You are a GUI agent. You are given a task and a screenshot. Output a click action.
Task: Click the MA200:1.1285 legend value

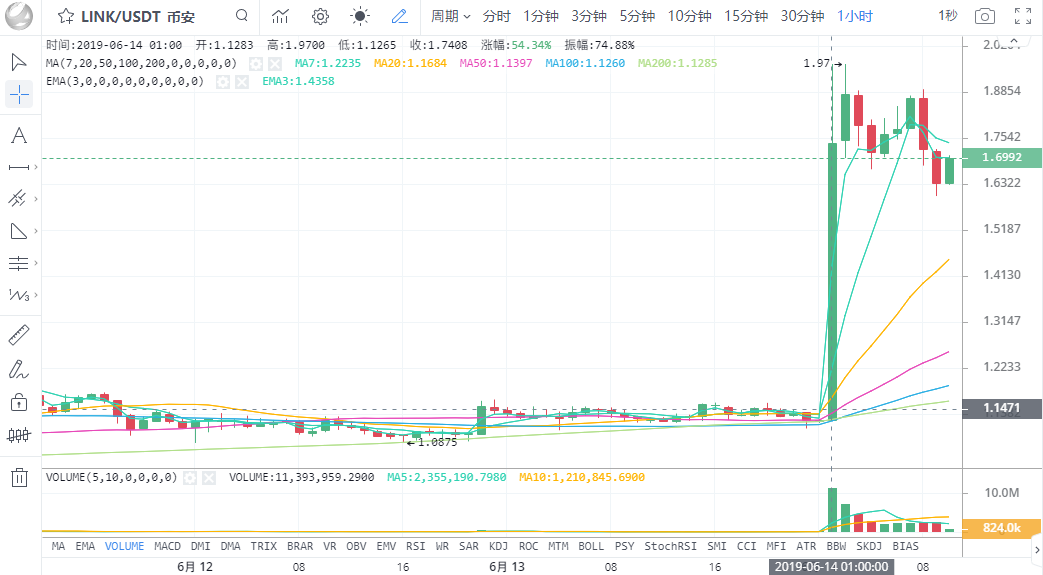pos(677,63)
